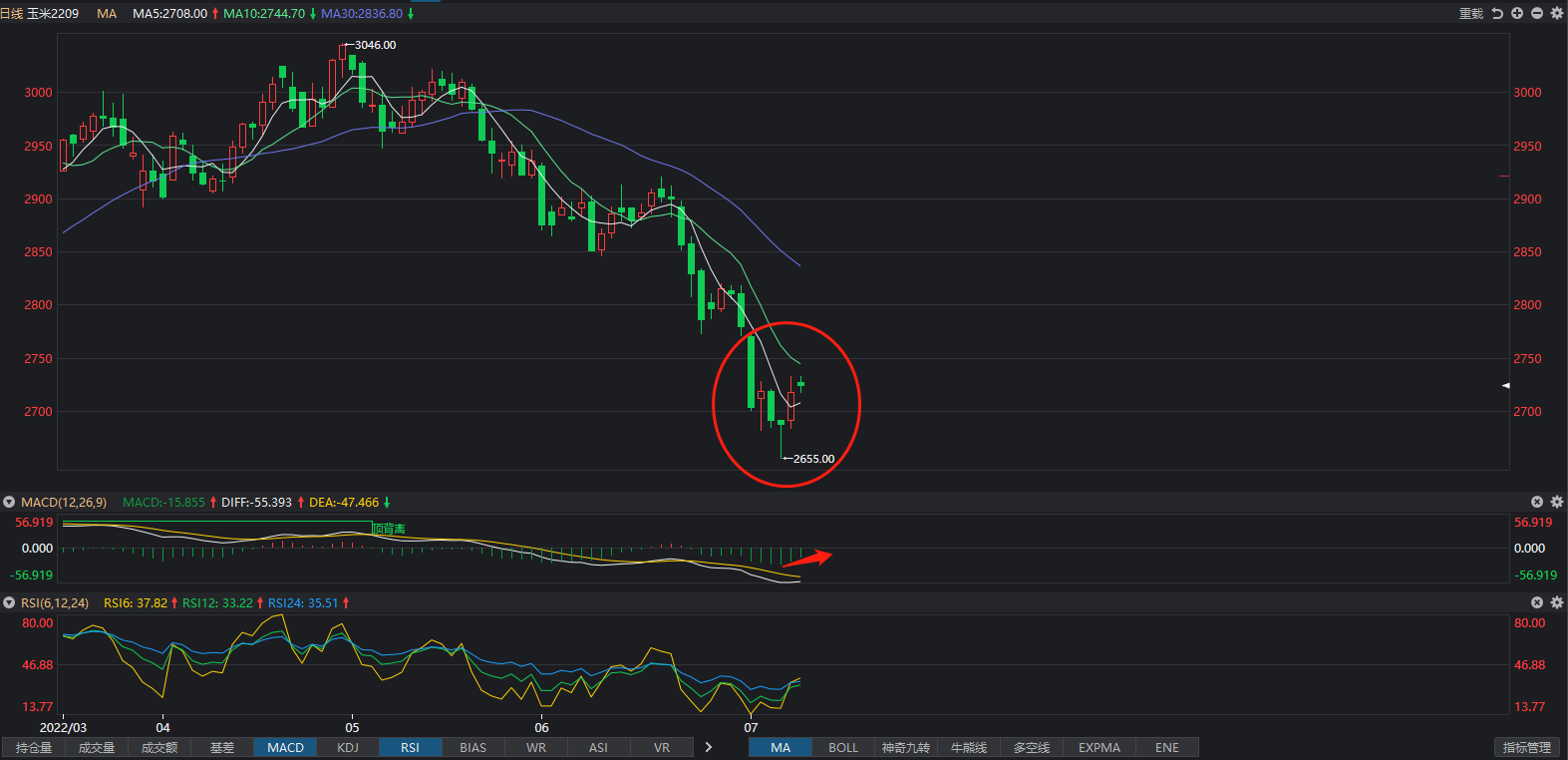The image size is (1568, 760).
Task: Close the RSI indicator panel
Action: point(1537,602)
